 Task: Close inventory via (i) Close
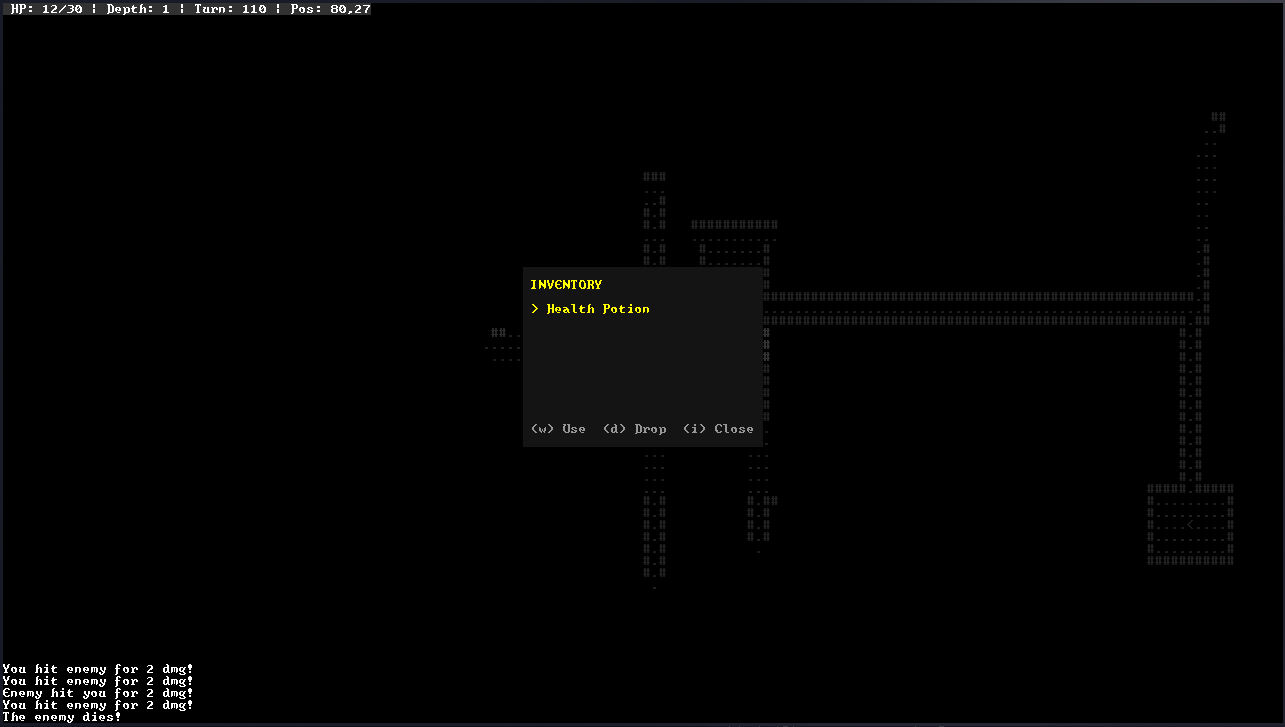718,429
